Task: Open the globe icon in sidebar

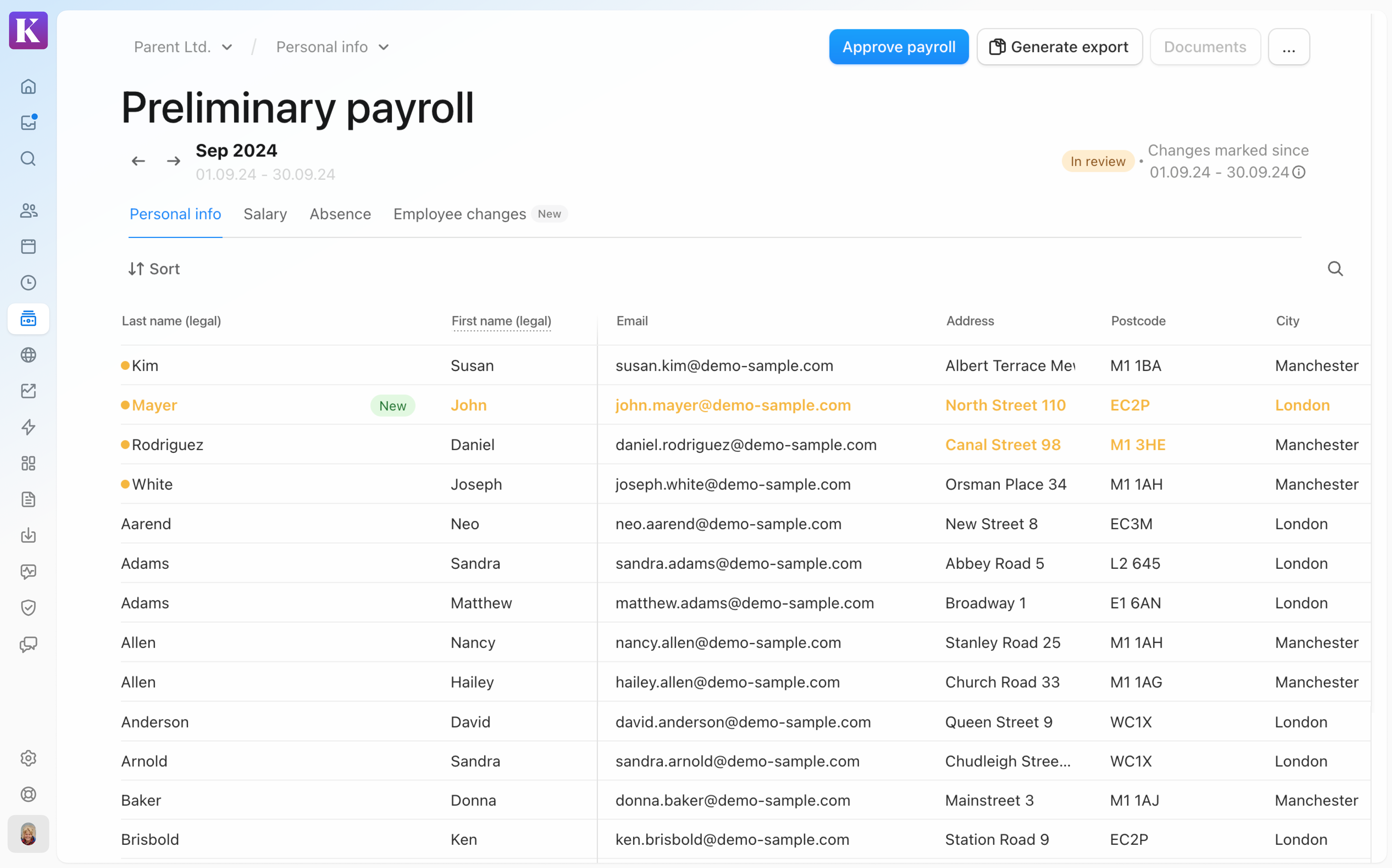Action: tap(28, 355)
